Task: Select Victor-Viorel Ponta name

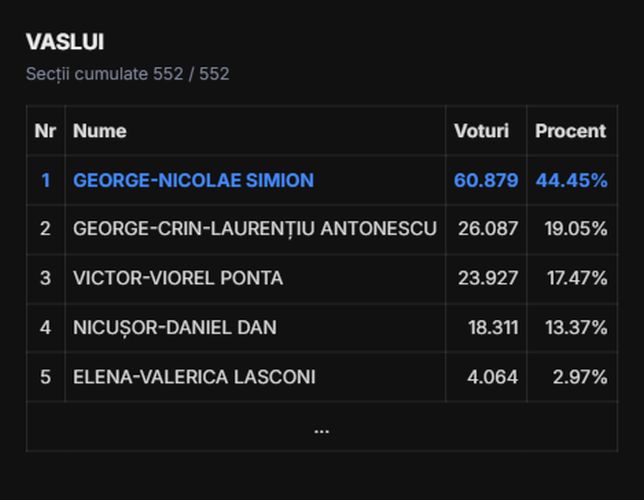Action: click(x=178, y=278)
